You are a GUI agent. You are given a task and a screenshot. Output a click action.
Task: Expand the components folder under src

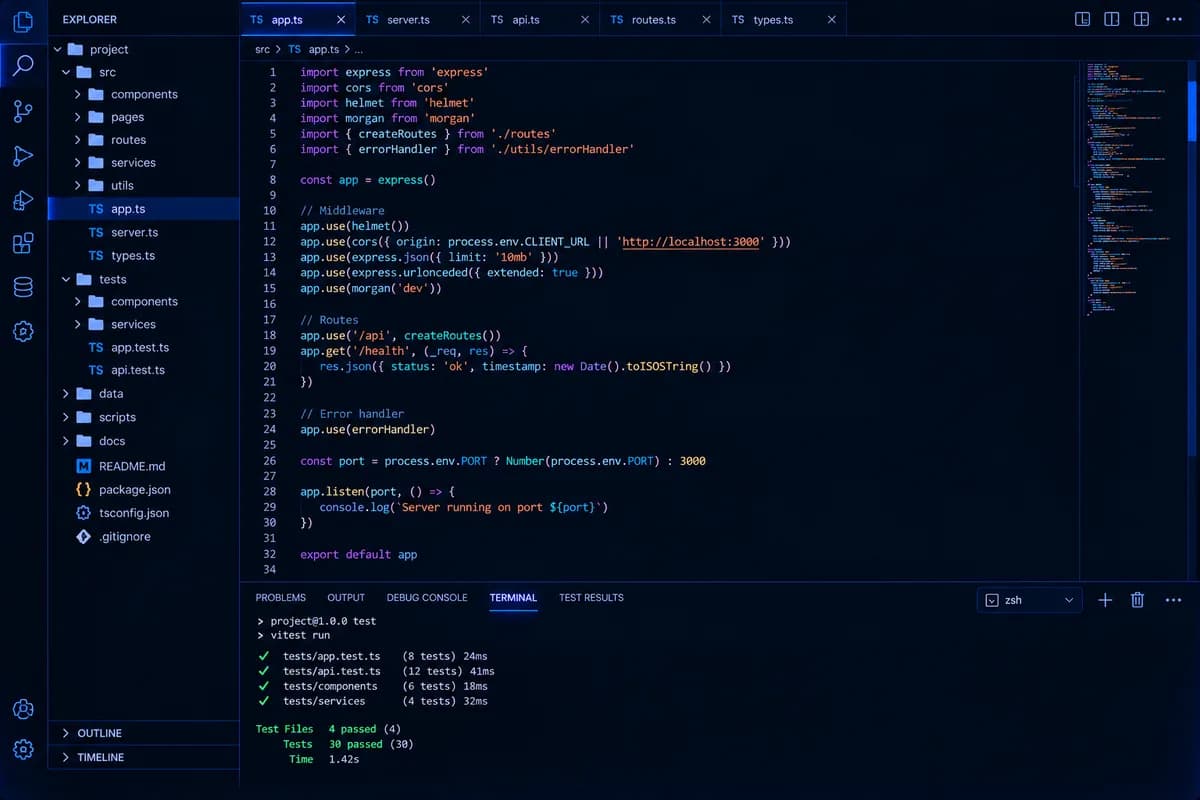click(x=78, y=94)
